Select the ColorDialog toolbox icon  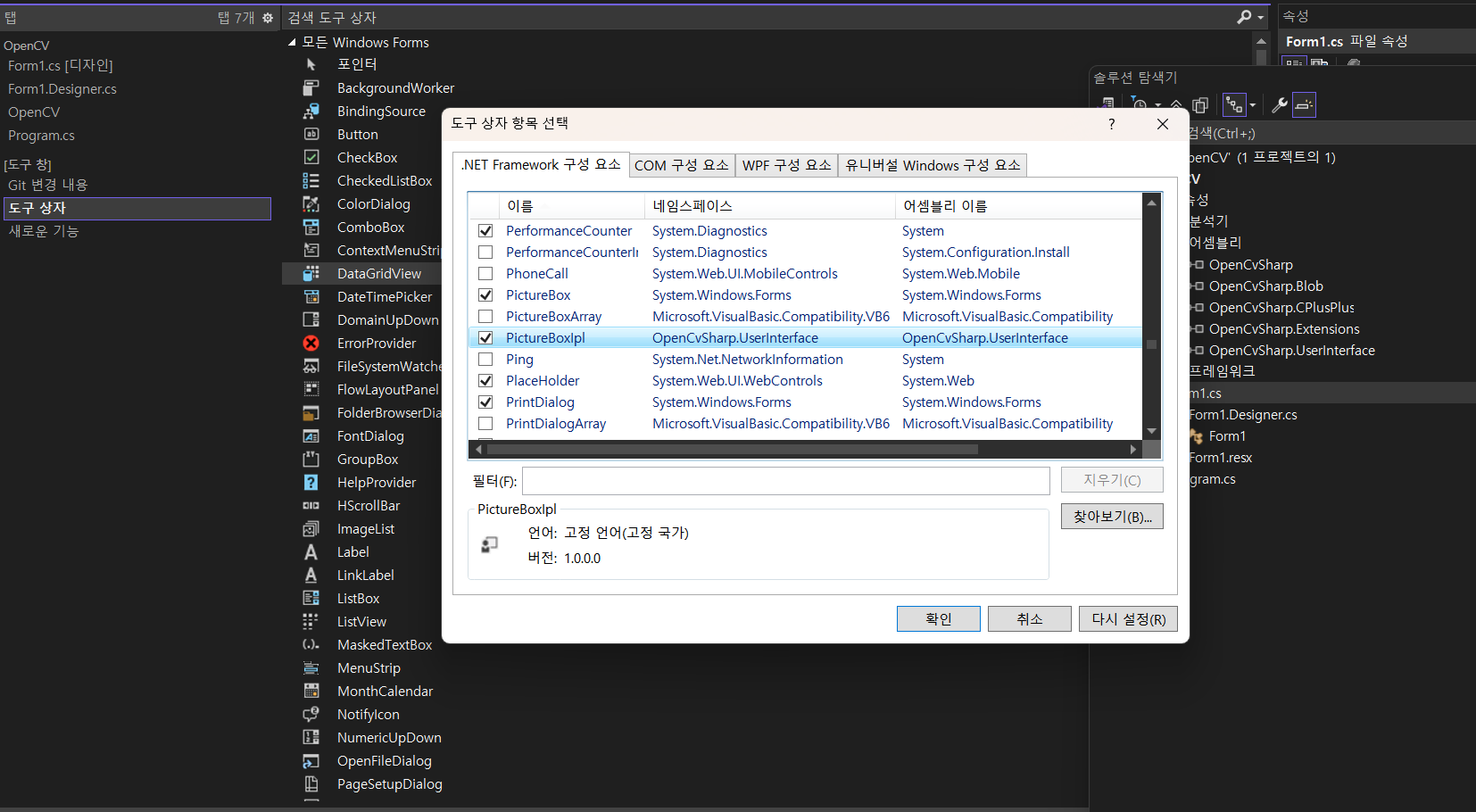311,203
